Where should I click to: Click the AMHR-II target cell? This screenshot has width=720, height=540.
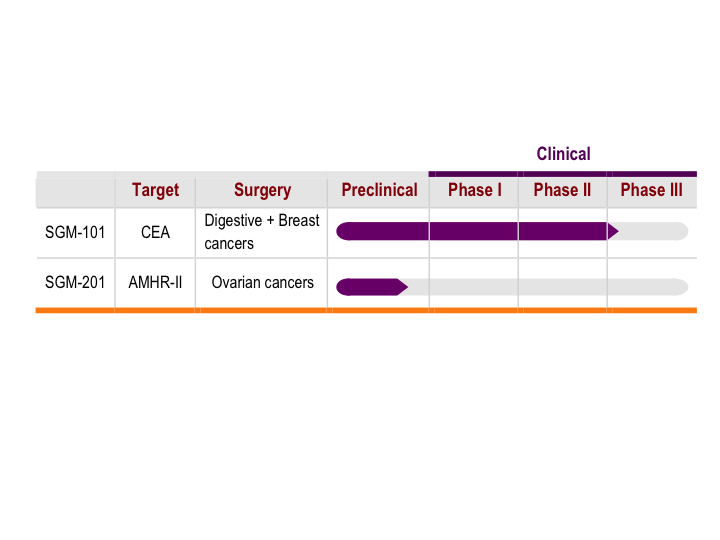[x=155, y=282]
